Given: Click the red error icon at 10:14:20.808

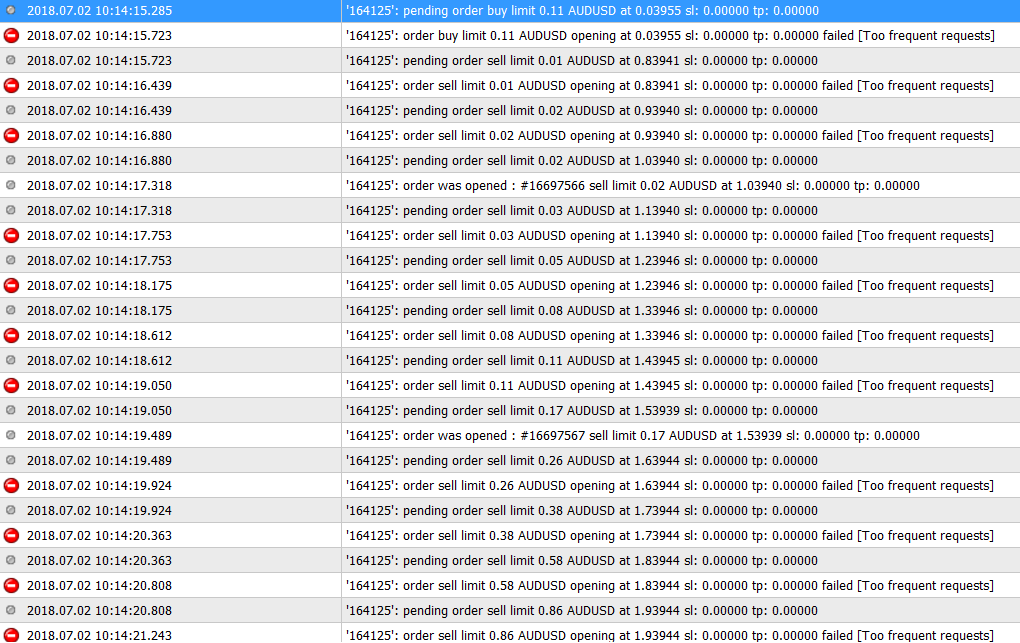Looking at the screenshot, I should coord(11,585).
